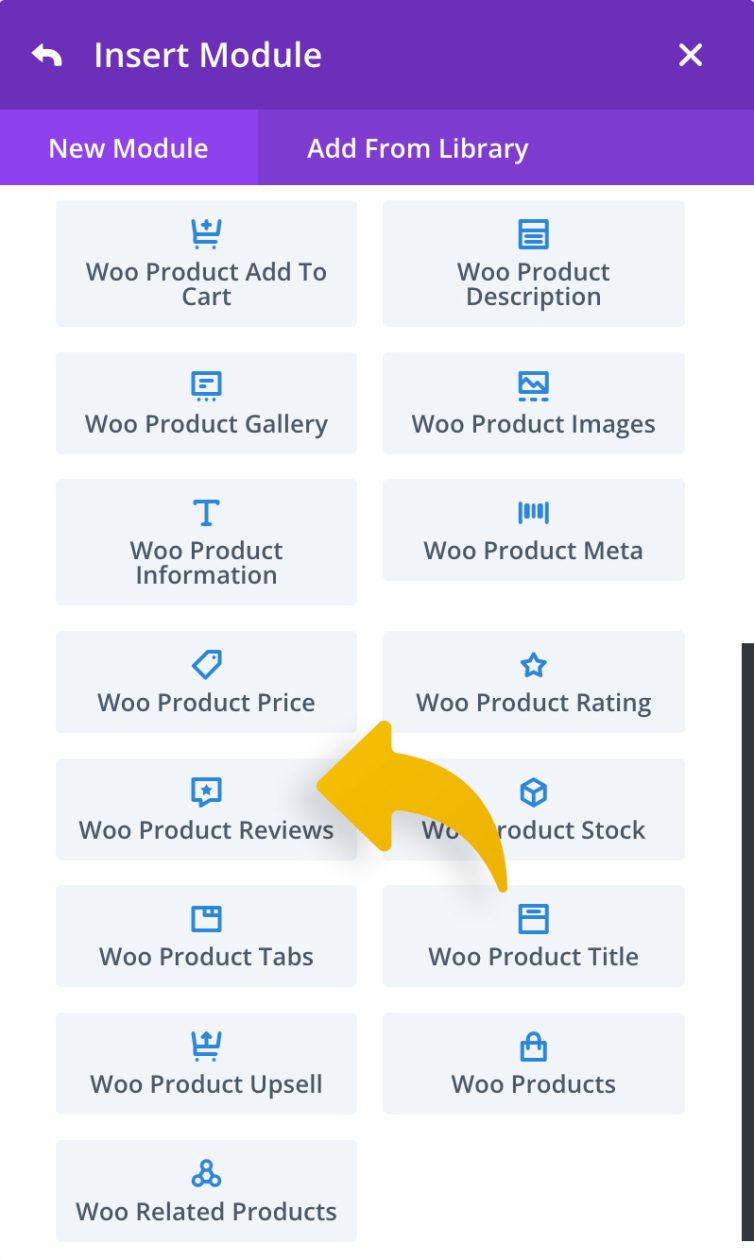Click the Woo Product Images icon
The image size is (754, 1260).
(x=533, y=386)
